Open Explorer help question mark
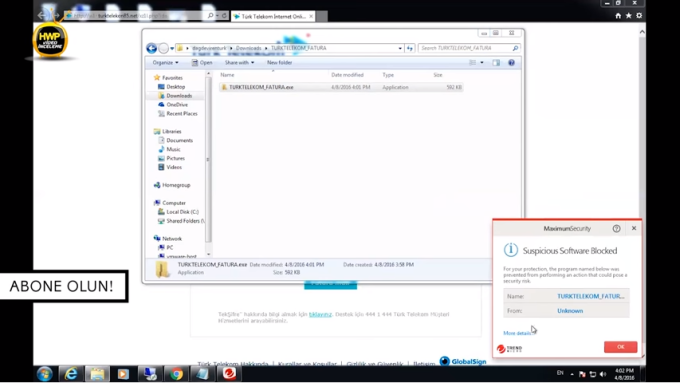The width and height of the screenshot is (680, 383). click(511, 63)
